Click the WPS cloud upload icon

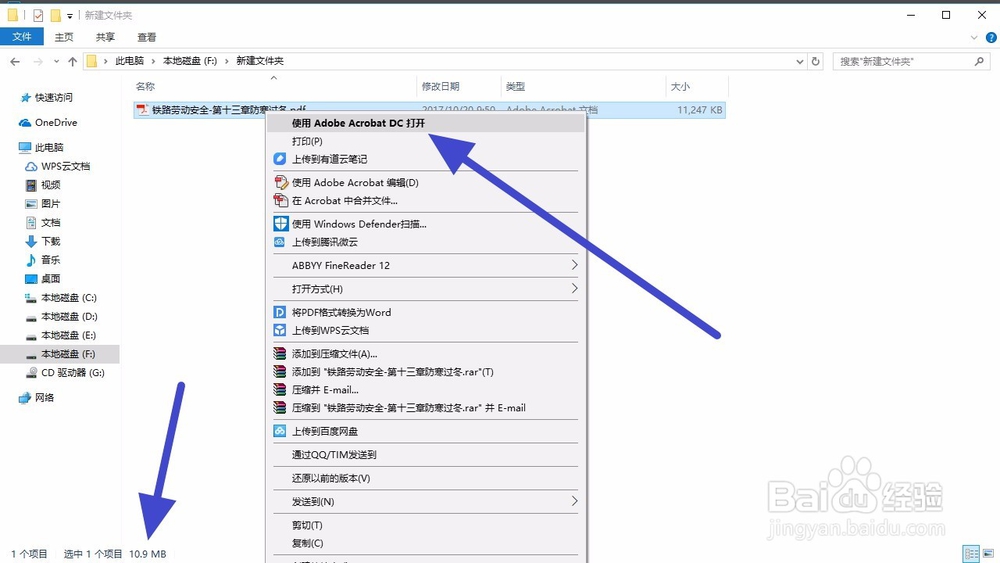click(x=279, y=330)
